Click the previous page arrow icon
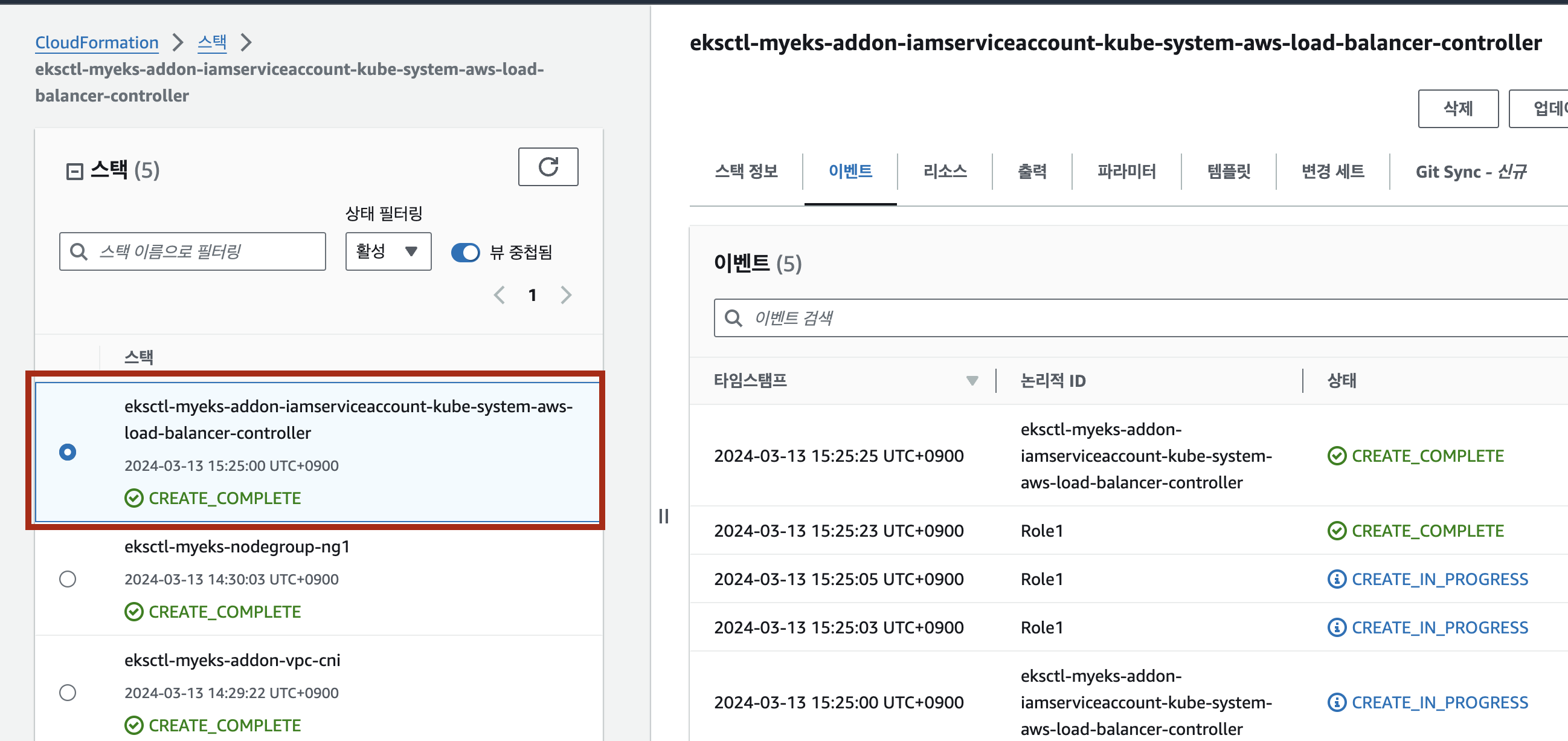 point(499,296)
